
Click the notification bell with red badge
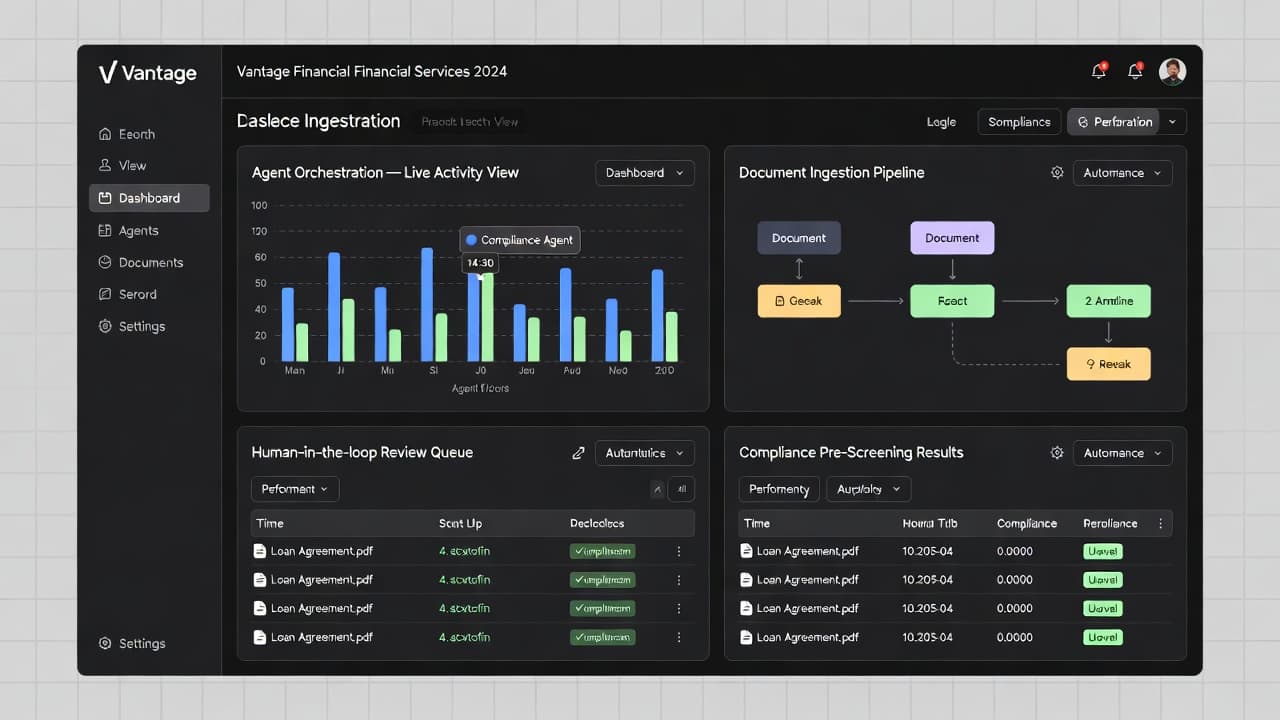[1098, 70]
